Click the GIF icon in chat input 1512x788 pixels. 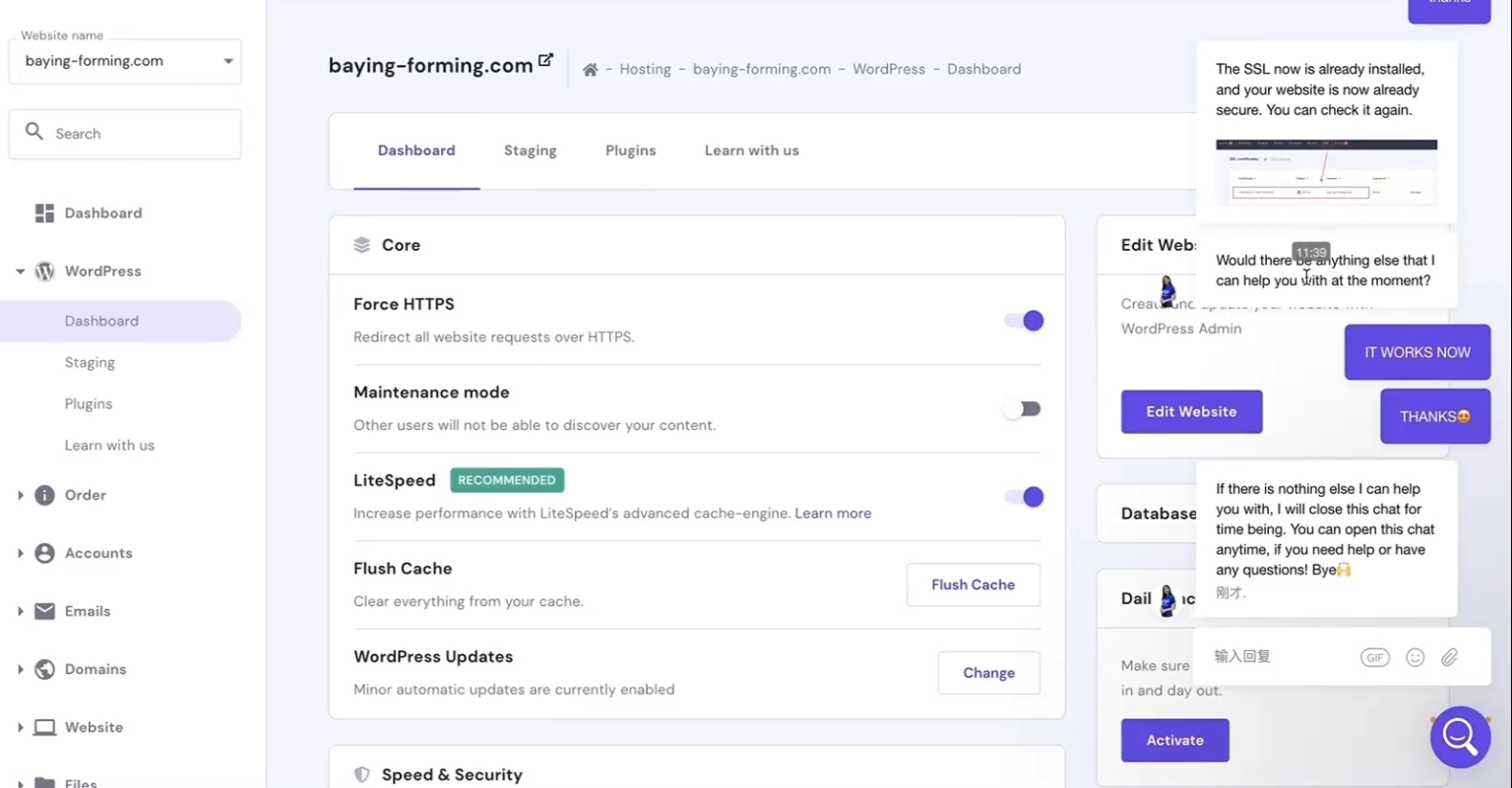pyautogui.click(x=1374, y=657)
